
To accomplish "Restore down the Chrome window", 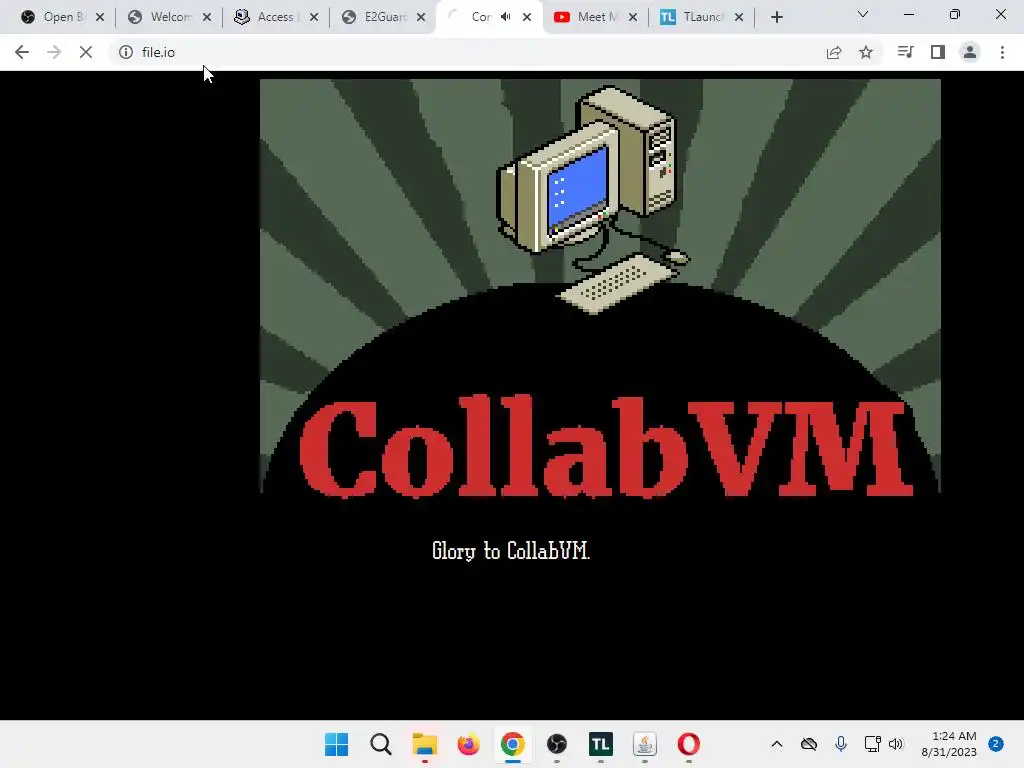I will (x=955, y=14).
